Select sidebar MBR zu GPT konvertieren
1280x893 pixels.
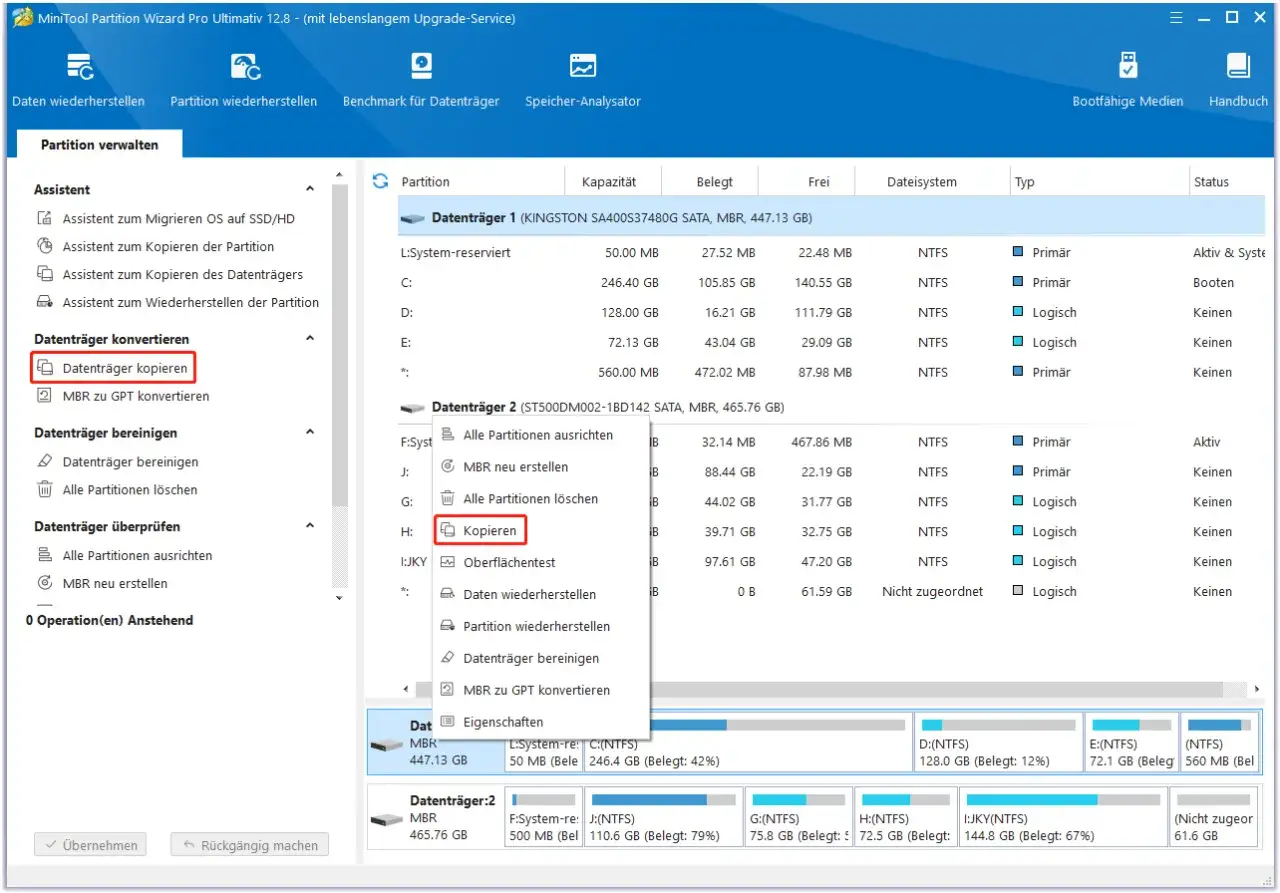pos(123,396)
